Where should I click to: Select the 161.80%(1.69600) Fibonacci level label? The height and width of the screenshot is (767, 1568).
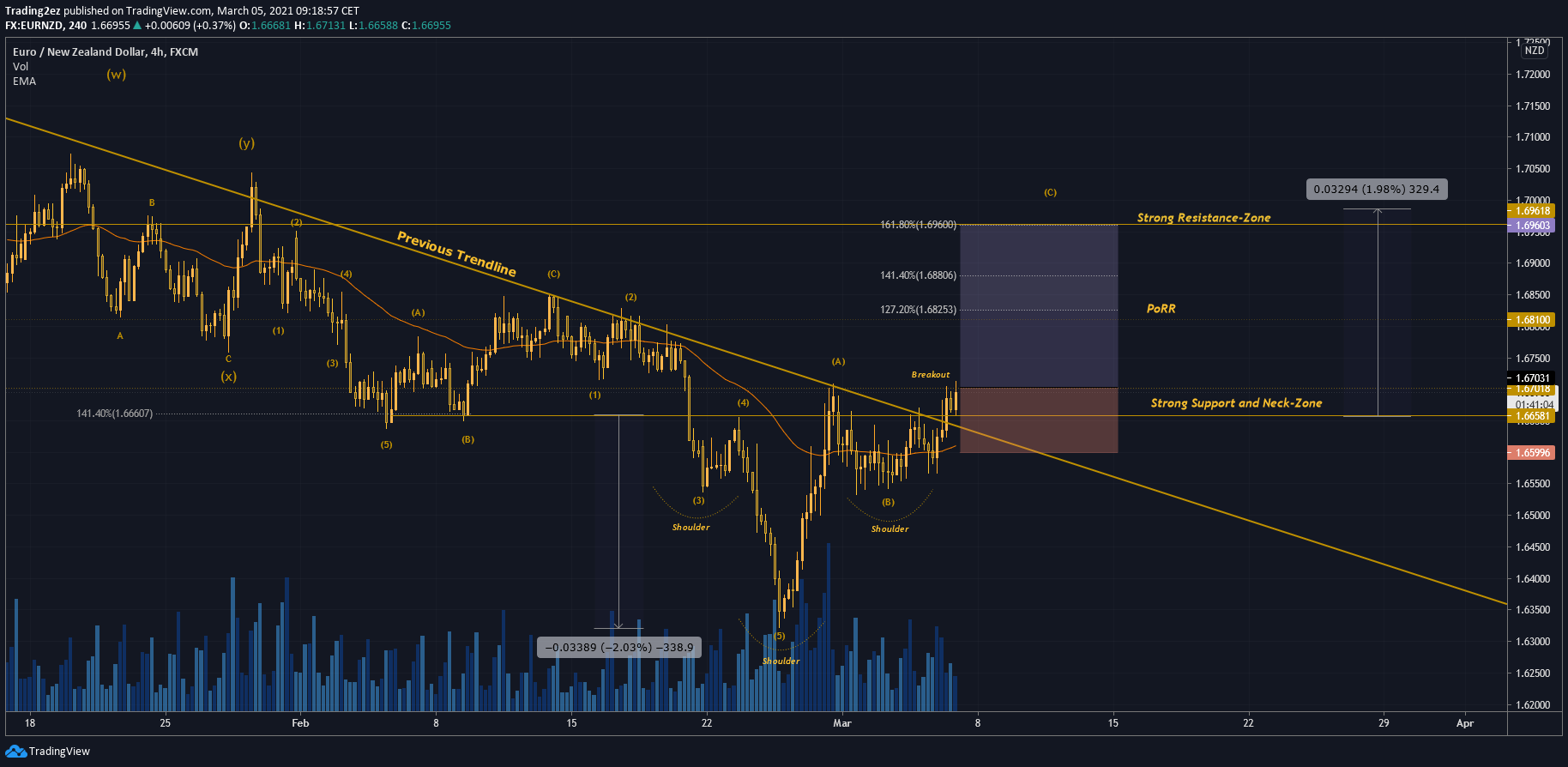[x=918, y=225]
